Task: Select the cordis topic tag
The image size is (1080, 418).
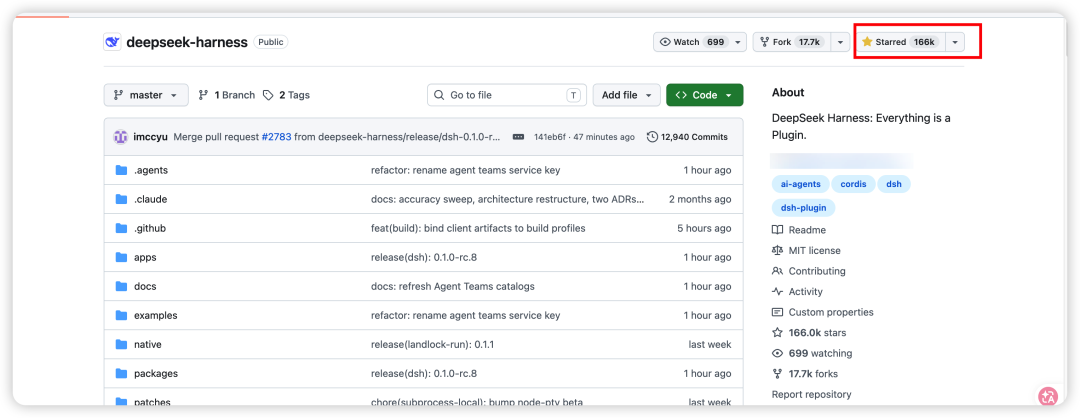Action: 853,185
